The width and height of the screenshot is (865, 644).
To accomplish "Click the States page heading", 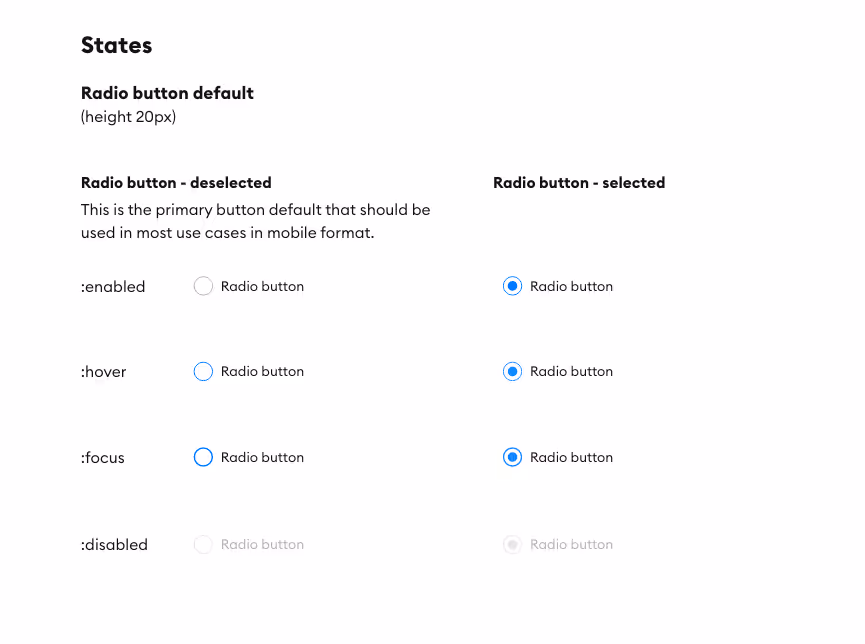I will (x=116, y=45).
